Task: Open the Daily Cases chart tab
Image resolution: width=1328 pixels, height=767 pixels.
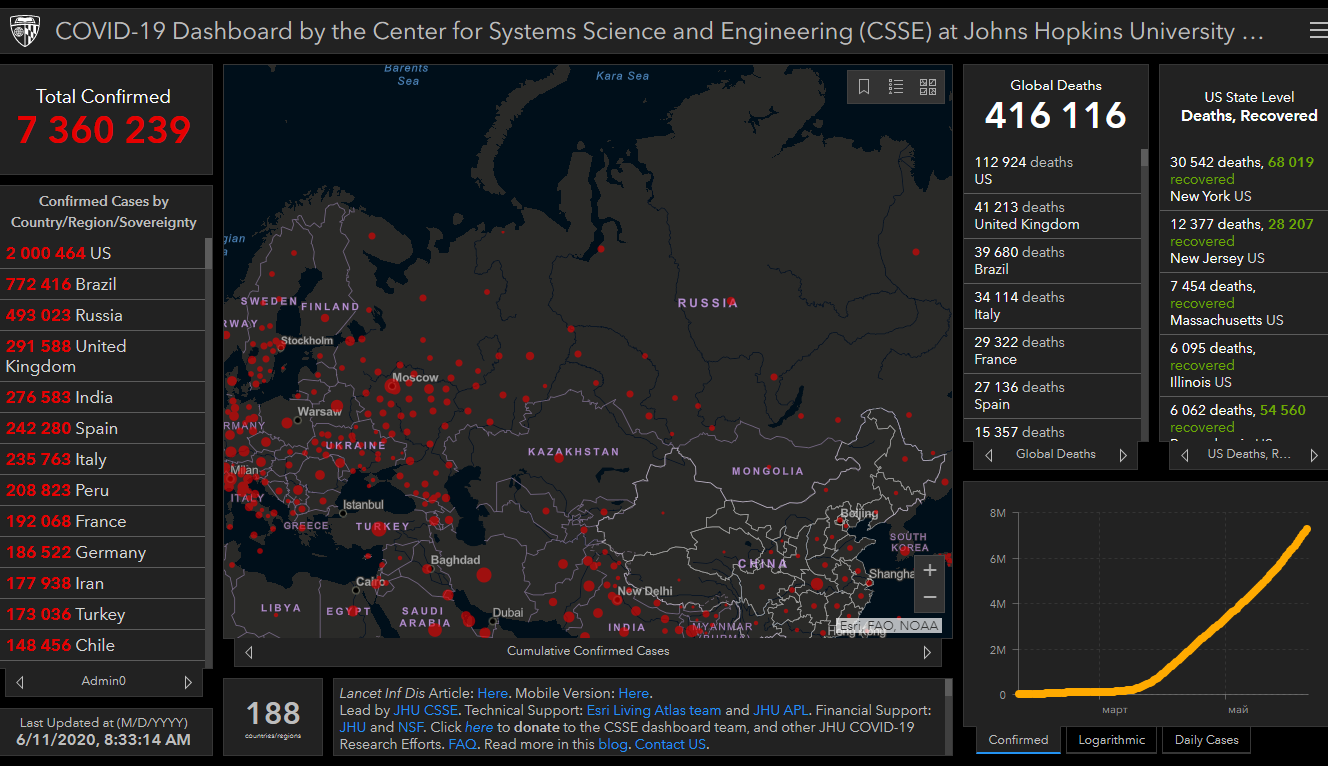Action: (1206, 740)
